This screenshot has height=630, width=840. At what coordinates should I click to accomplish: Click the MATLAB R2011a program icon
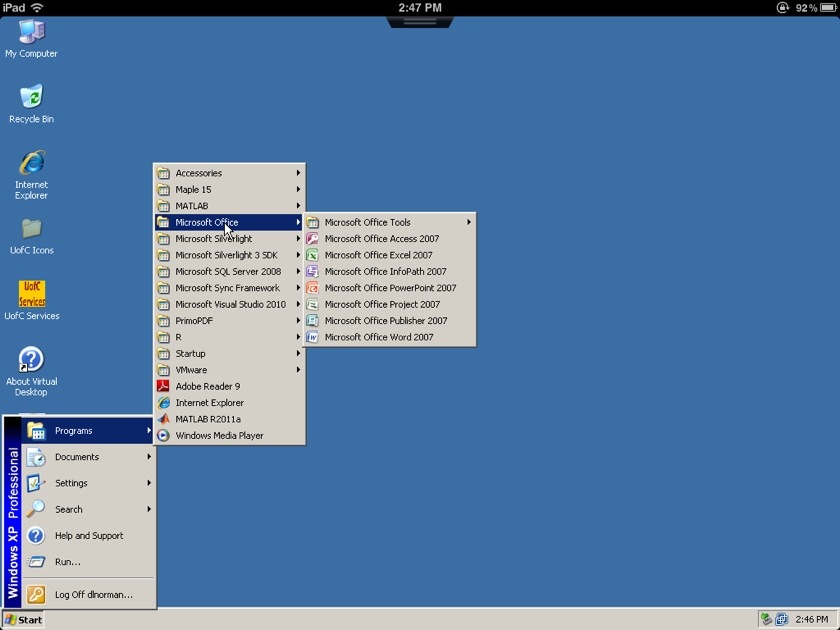pos(164,419)
